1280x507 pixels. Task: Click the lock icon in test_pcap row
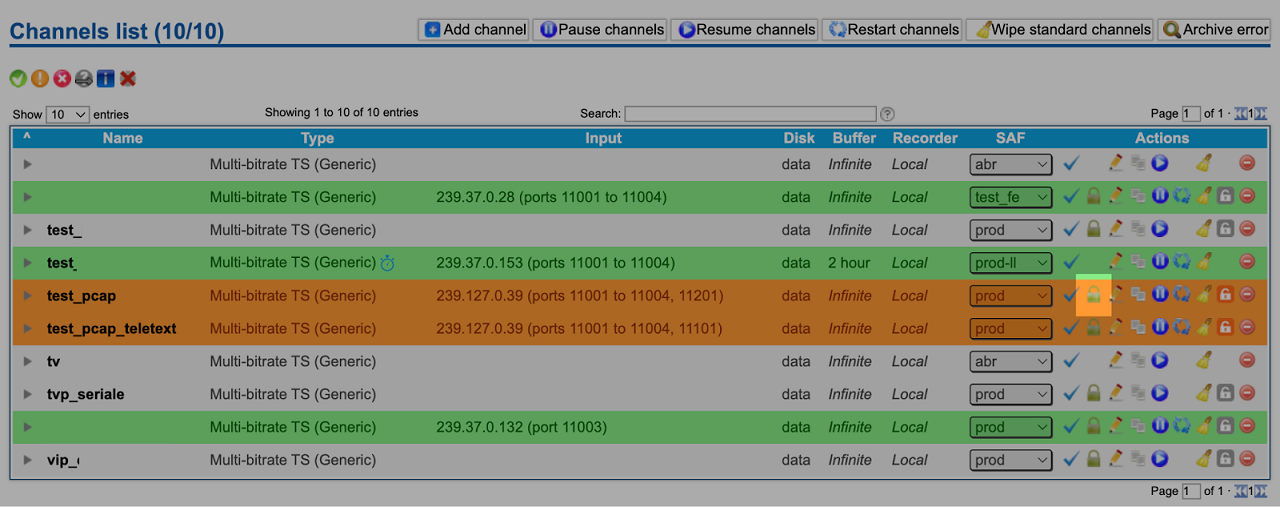click(1094, 295)
